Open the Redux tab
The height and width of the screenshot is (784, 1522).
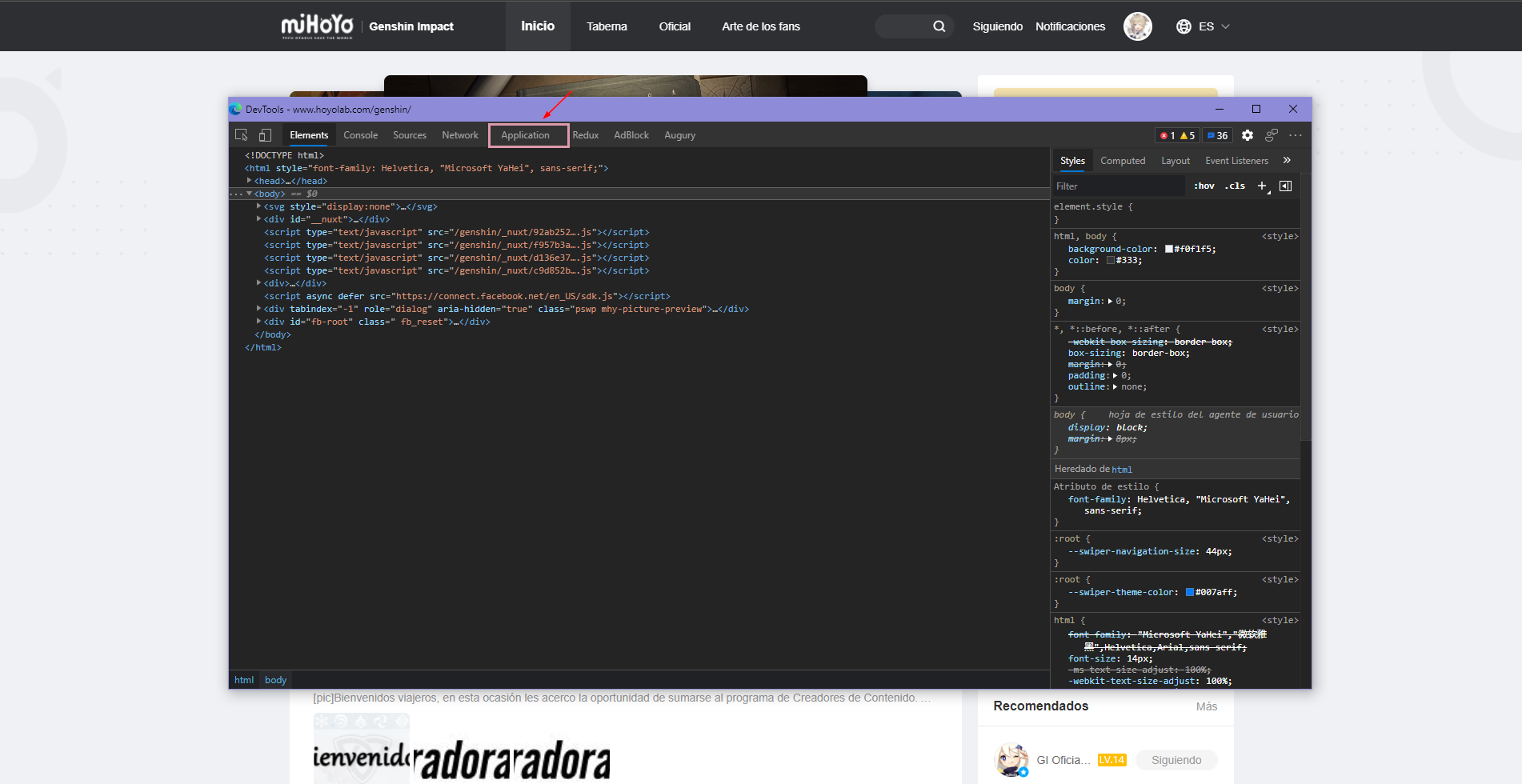[x=586, y=135]
